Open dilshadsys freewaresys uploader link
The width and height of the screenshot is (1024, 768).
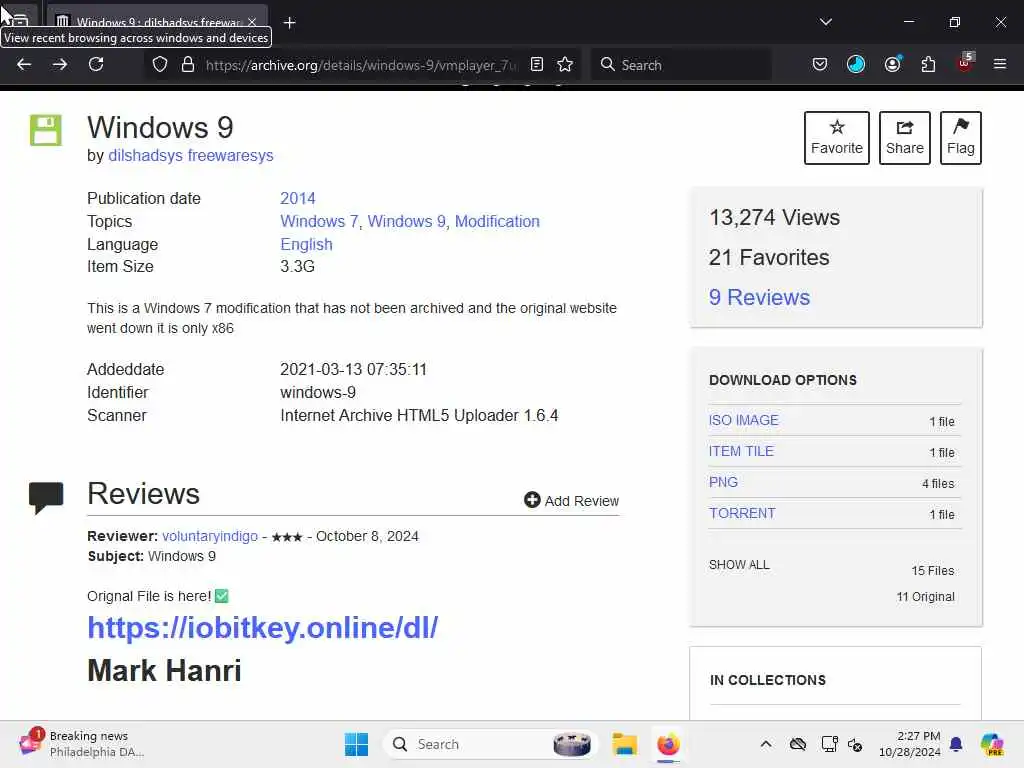191,155
